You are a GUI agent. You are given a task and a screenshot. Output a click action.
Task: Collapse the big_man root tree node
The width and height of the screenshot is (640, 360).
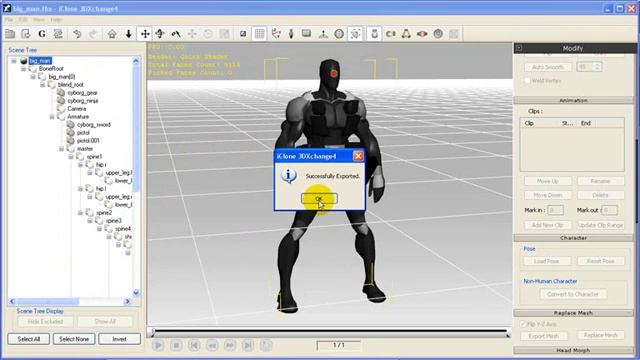click(14, 60)
